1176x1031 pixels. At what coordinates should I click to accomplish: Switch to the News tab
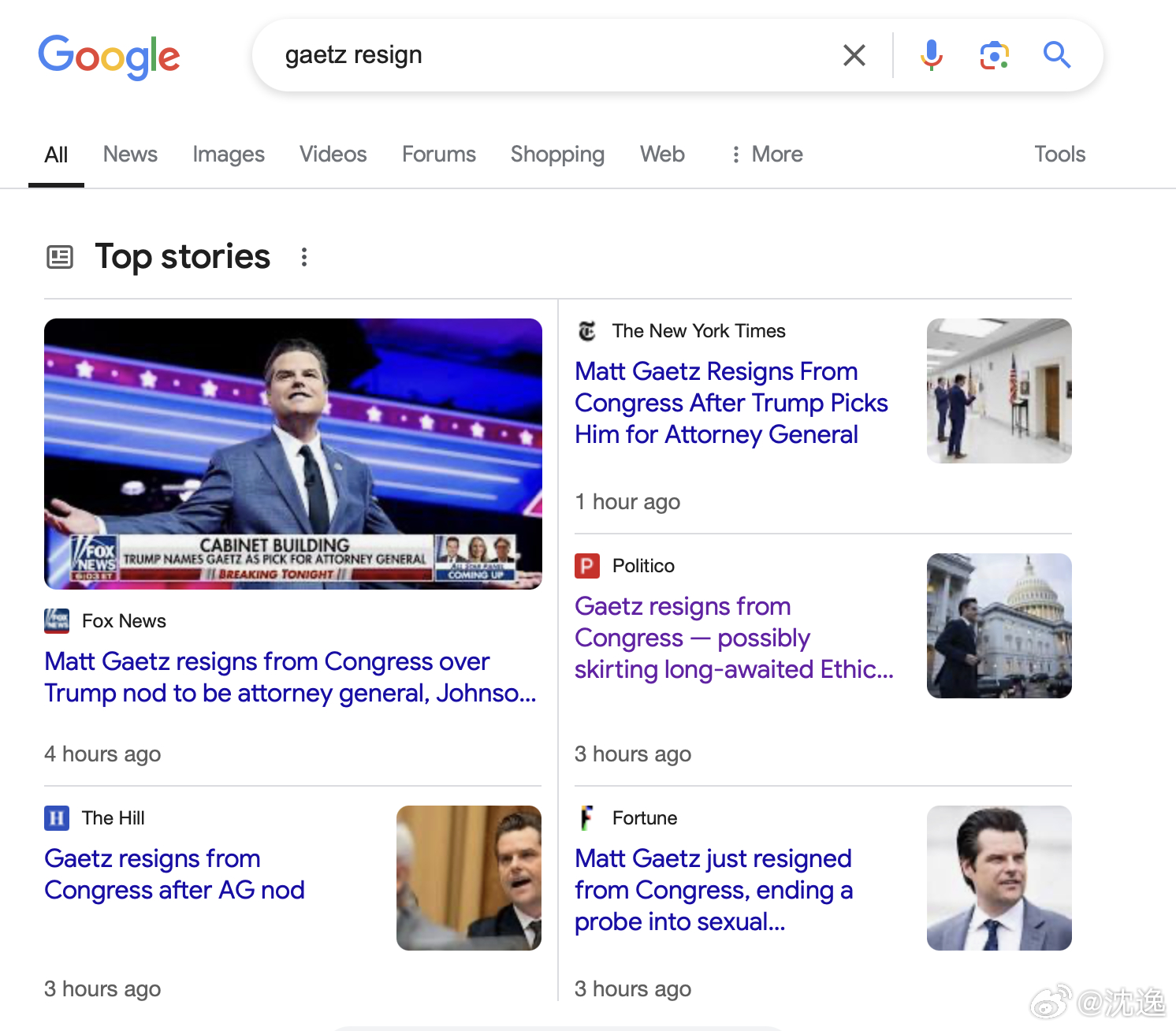(x=130, y=154)
